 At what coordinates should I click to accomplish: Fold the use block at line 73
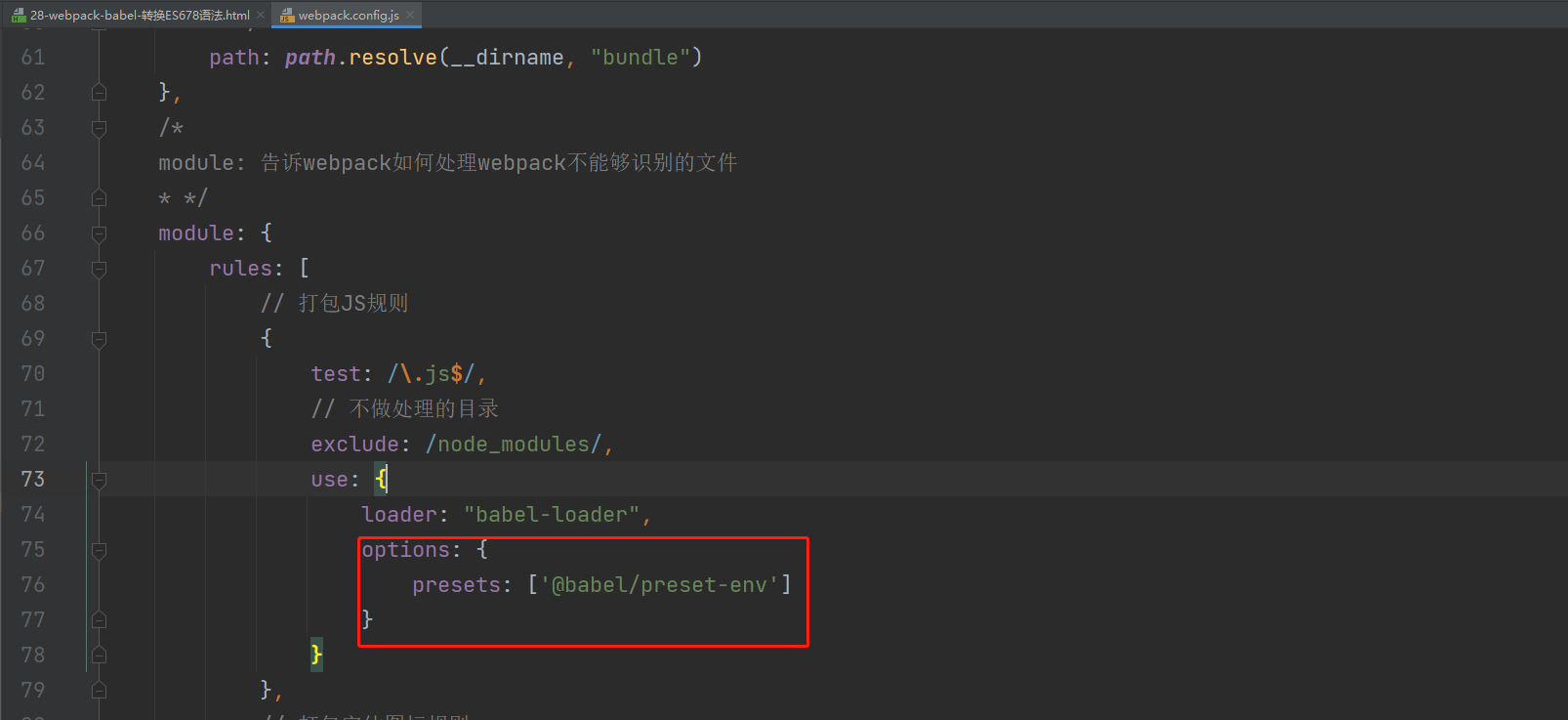pos(99,480)
